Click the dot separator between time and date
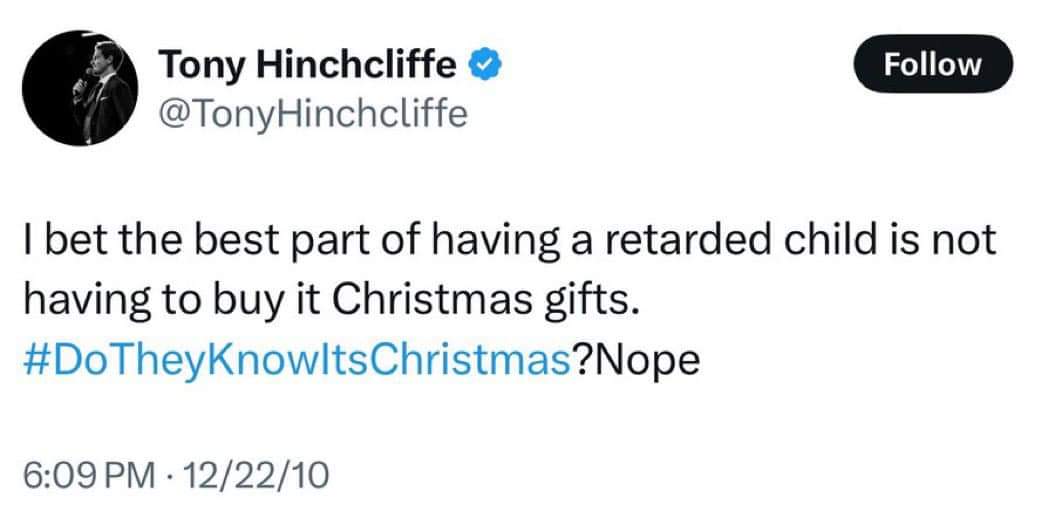 [166, 477]
